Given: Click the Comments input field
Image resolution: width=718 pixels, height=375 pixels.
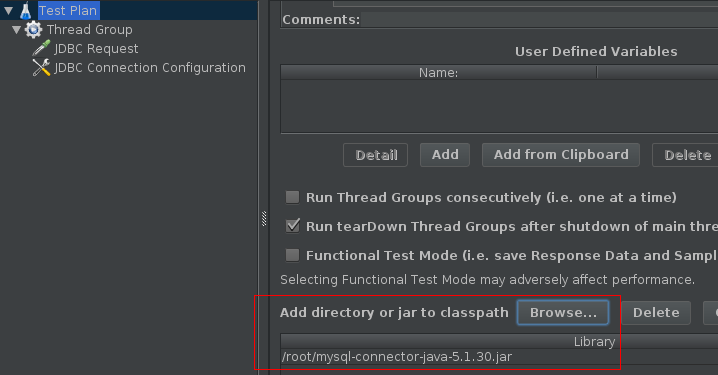Looking at the screenshot, I should [x=539, y=20].
